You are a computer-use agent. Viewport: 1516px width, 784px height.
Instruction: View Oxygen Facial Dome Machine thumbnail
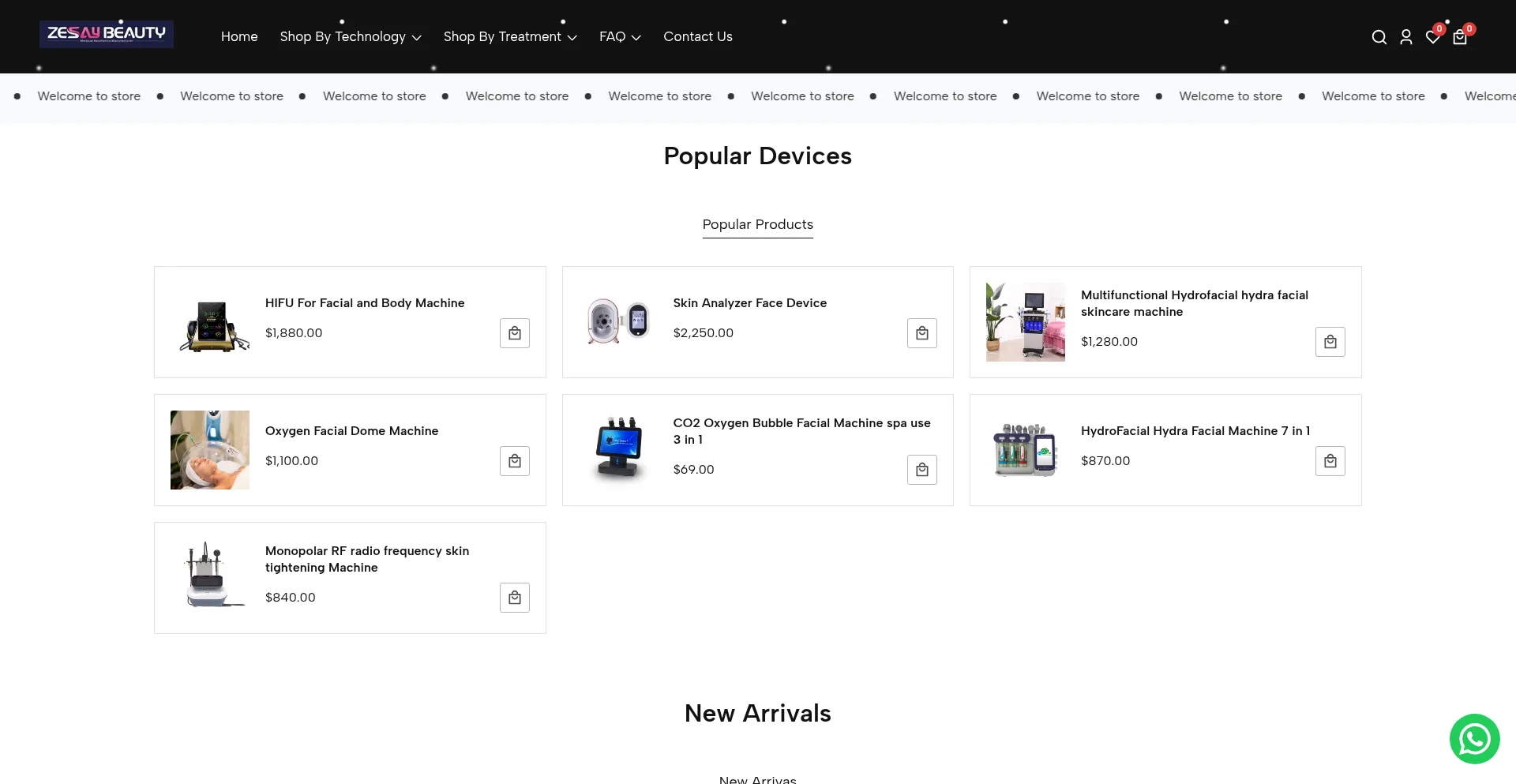(x=210, y=450)
